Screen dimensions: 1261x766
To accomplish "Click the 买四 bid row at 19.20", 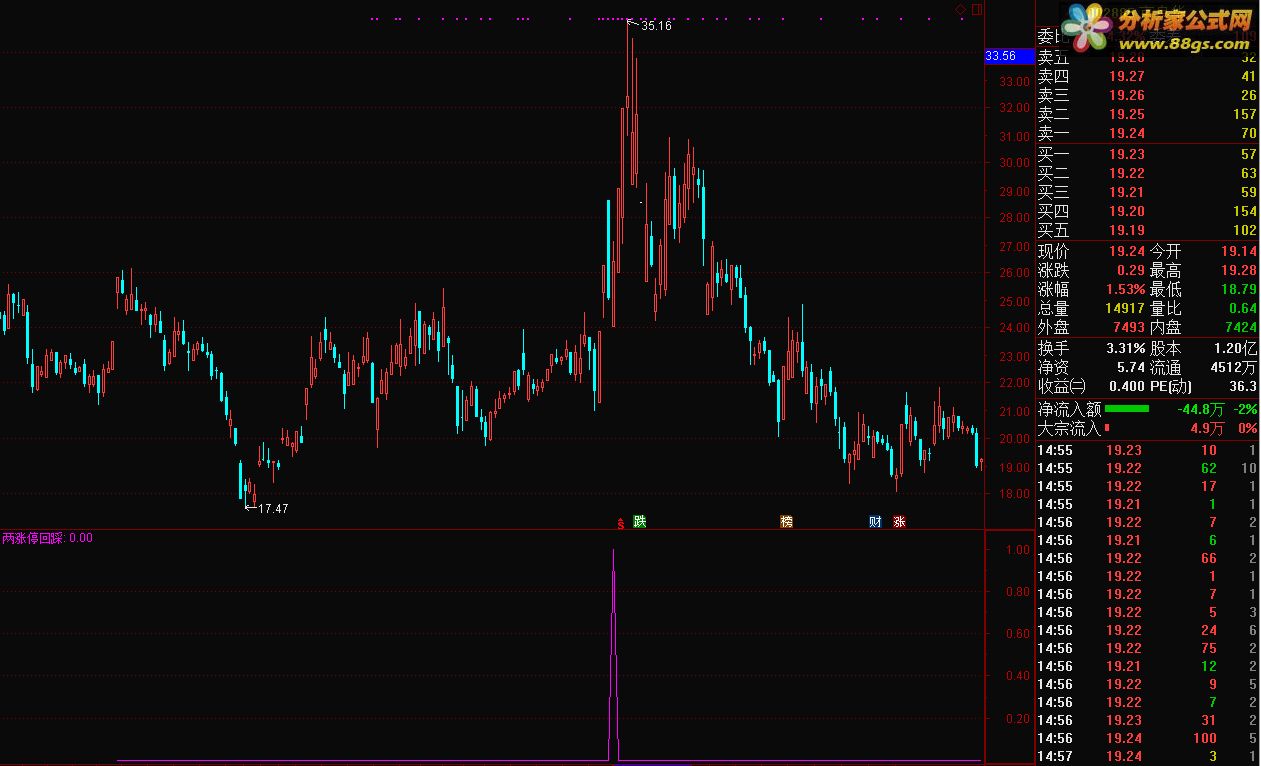I will [x=1147, y=211].
